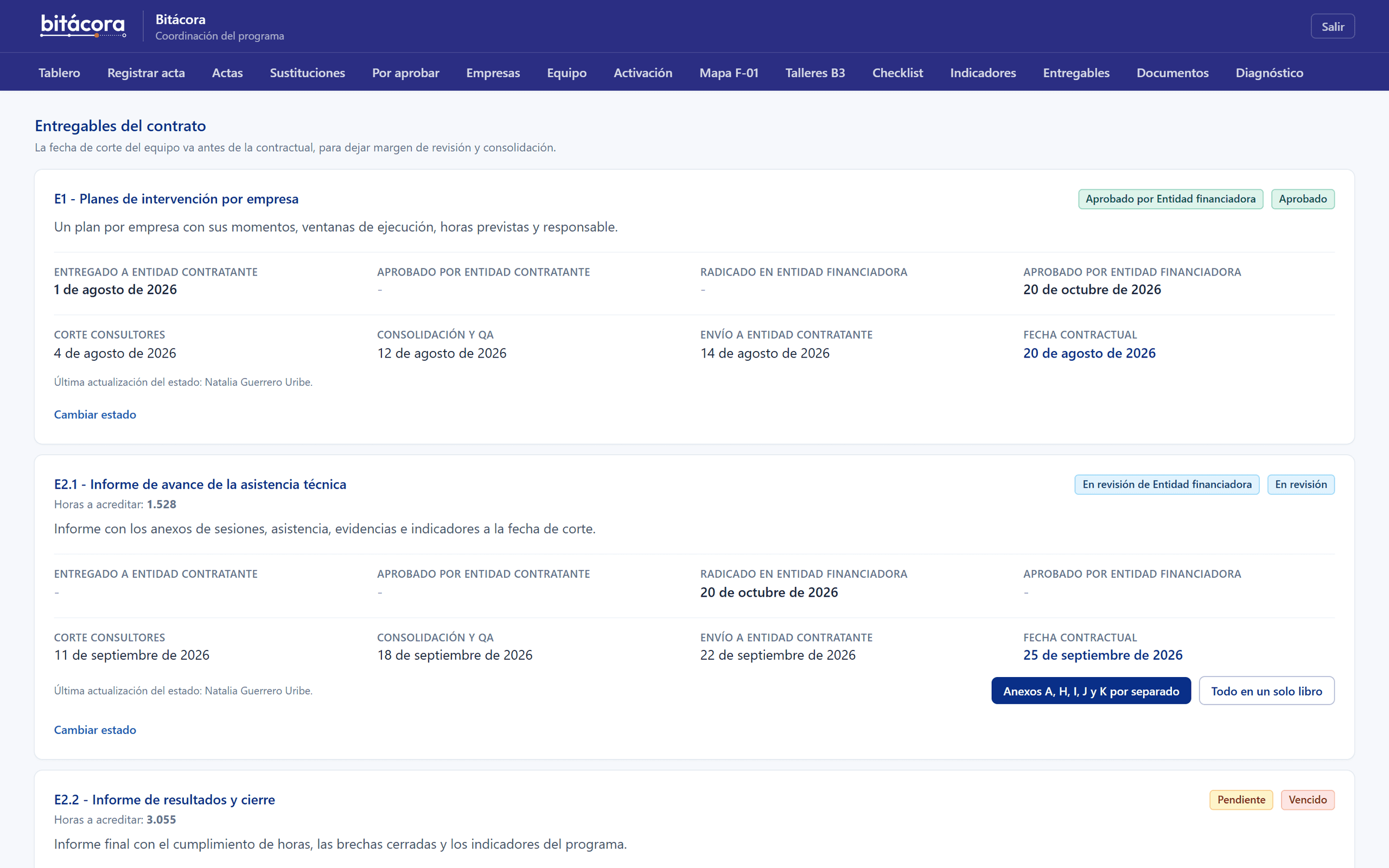This screenshot has height=868, width=1389.
Task: Open the Actas section
Action: (227, 73)
